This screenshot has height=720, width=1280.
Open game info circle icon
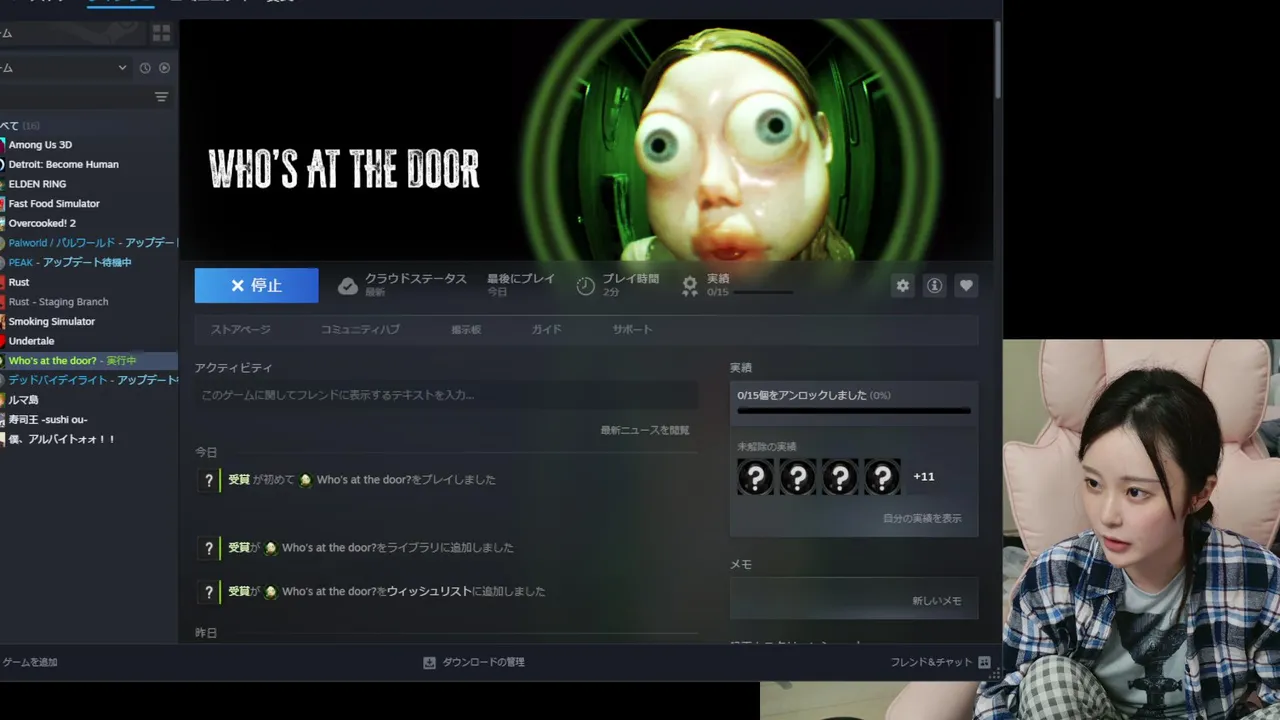[934, 286]
